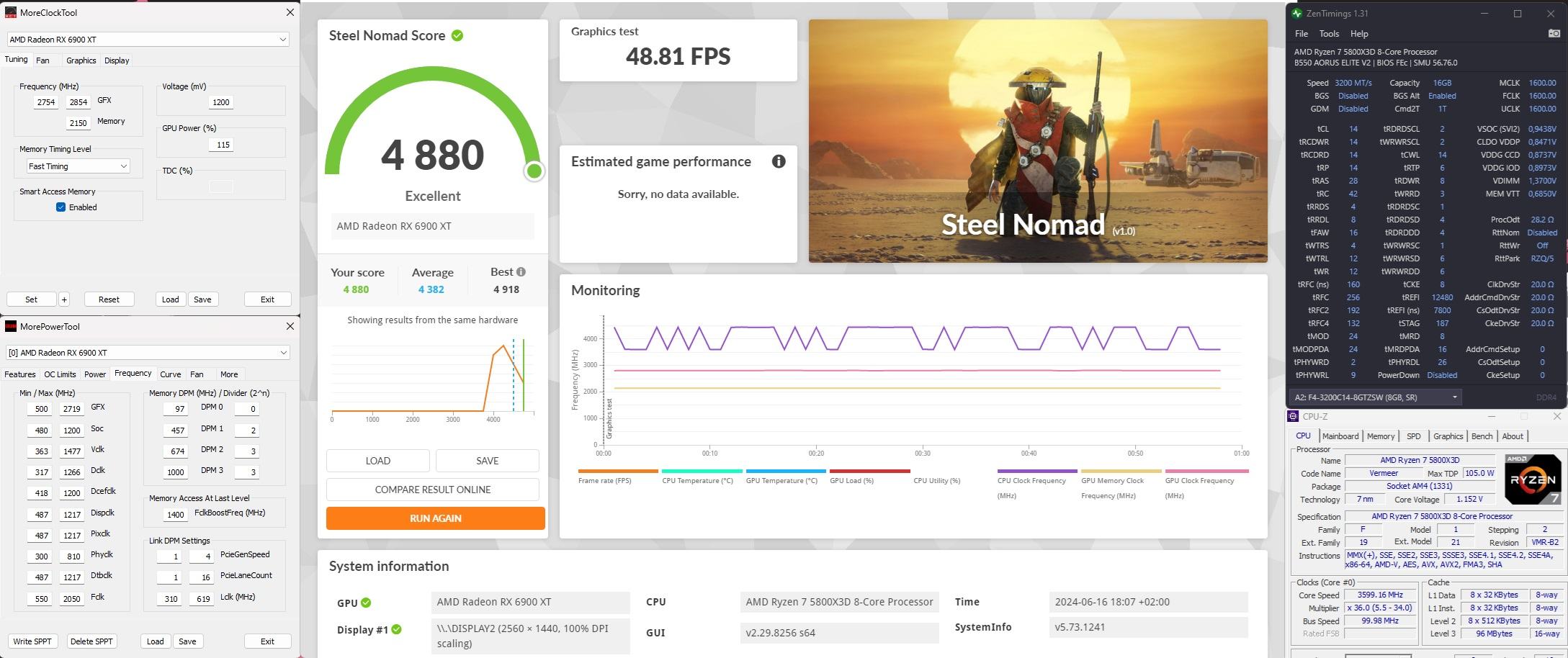The width and height of the screenshot is (1568, 658).
Task: Open the Help menu in ZenTimings
Action: pyautogui.click(x=1359, y=34)
